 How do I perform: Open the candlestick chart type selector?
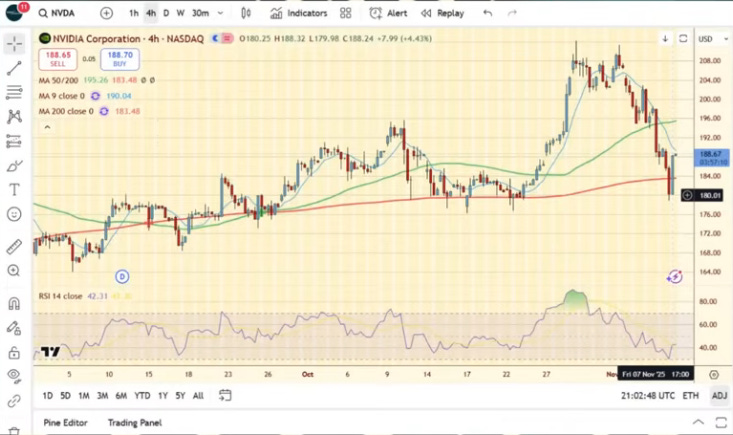pos(246,13)
